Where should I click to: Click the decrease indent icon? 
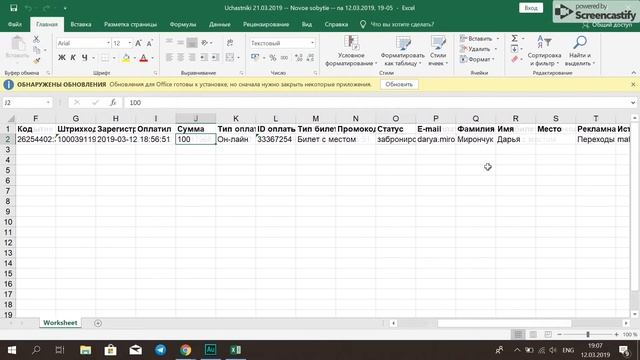pos(204,58)
